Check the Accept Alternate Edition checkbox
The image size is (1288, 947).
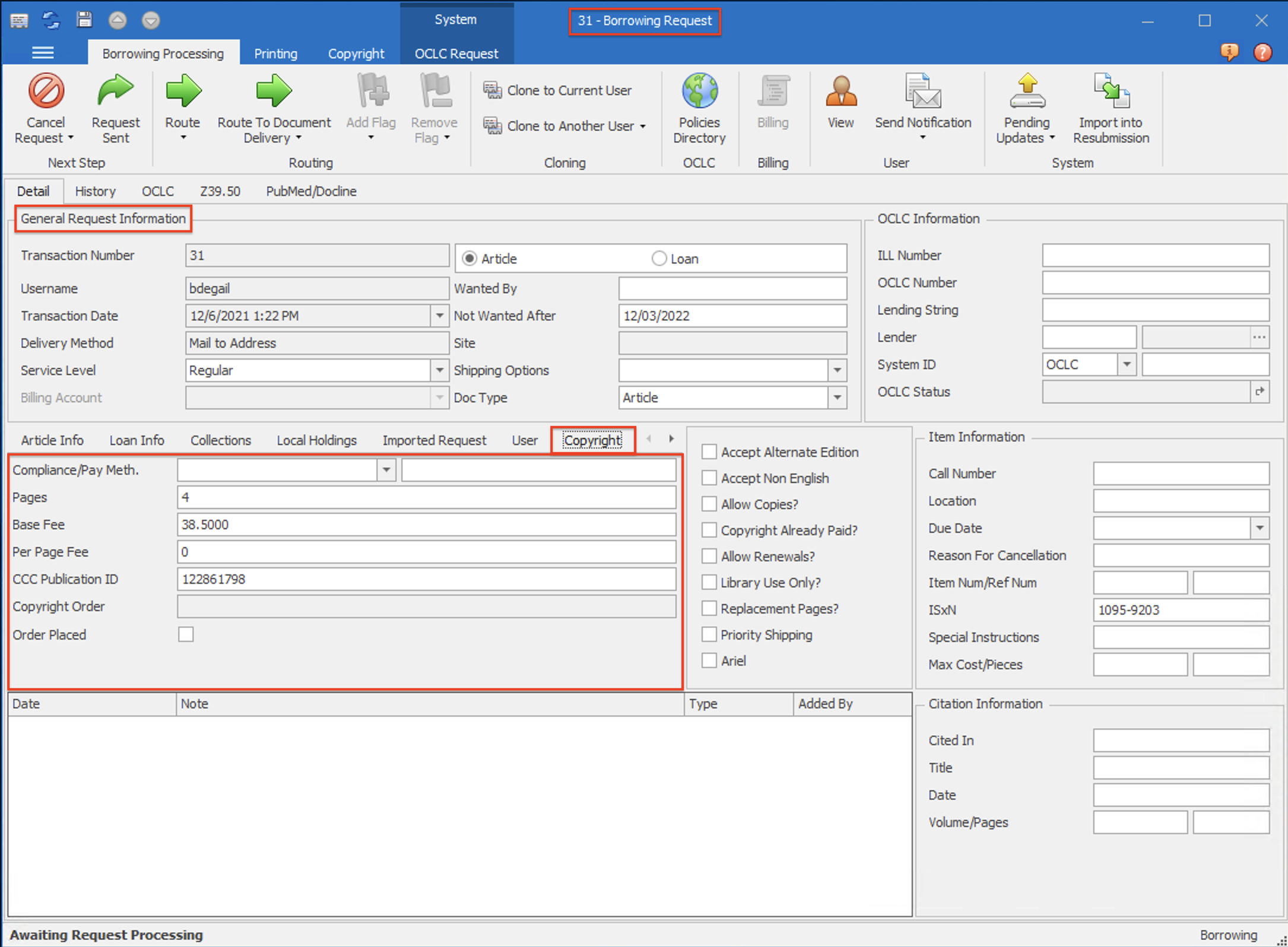pos(709,452)
